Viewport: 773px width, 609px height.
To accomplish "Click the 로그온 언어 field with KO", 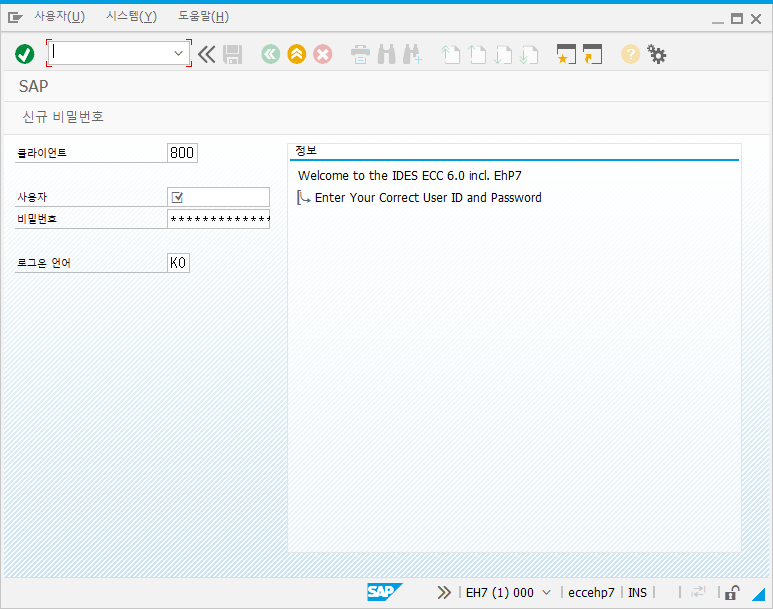I will coord(178,263).
